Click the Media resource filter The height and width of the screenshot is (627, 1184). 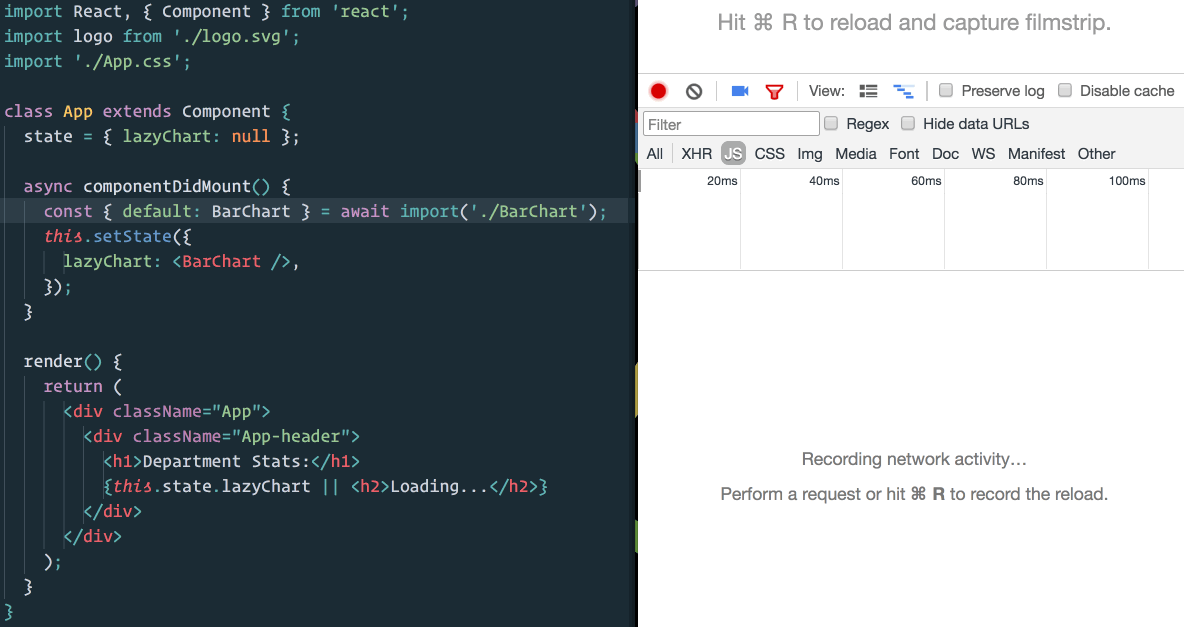856,153
